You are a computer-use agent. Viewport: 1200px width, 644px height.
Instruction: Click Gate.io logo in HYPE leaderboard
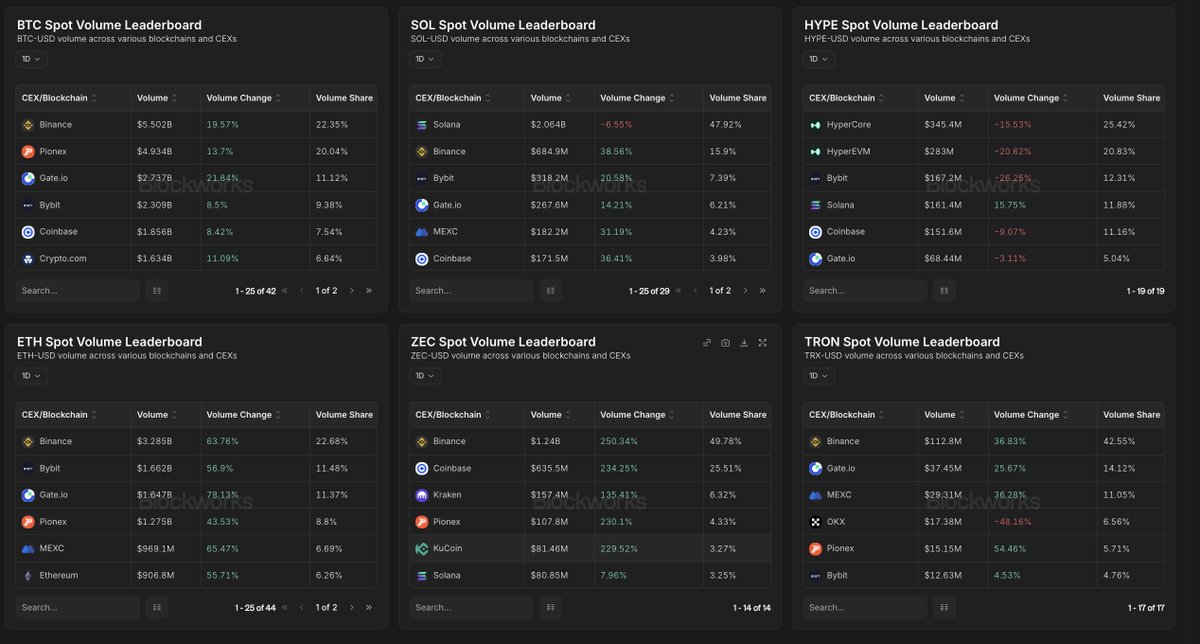[x=815, y=259]
